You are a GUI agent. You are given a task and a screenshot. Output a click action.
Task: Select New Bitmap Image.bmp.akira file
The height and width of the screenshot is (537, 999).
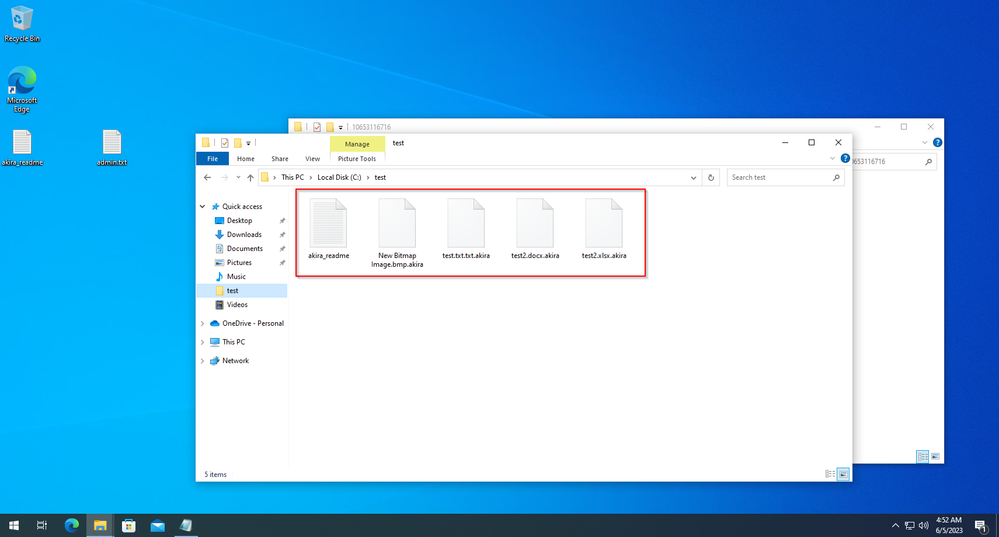[397, 233]
